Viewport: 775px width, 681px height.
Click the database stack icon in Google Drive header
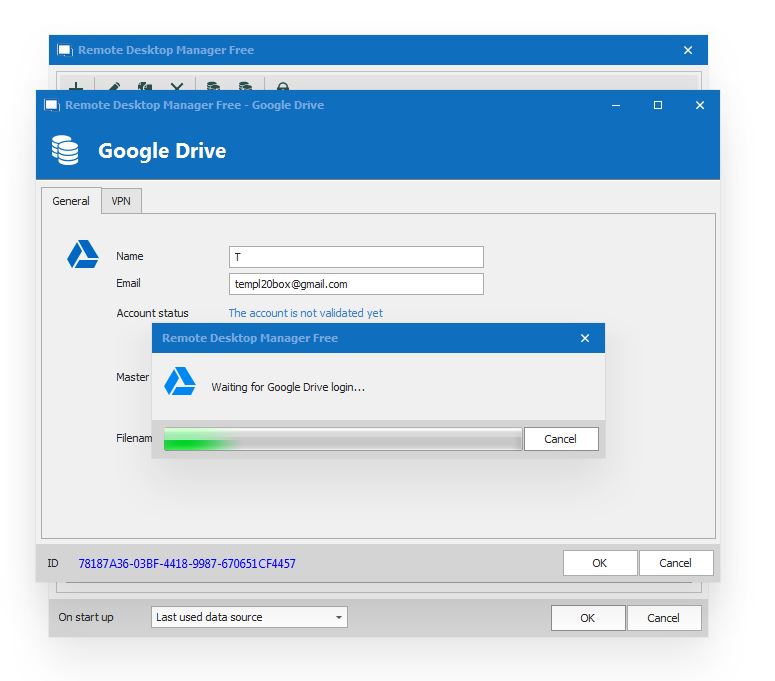point(65,150)
